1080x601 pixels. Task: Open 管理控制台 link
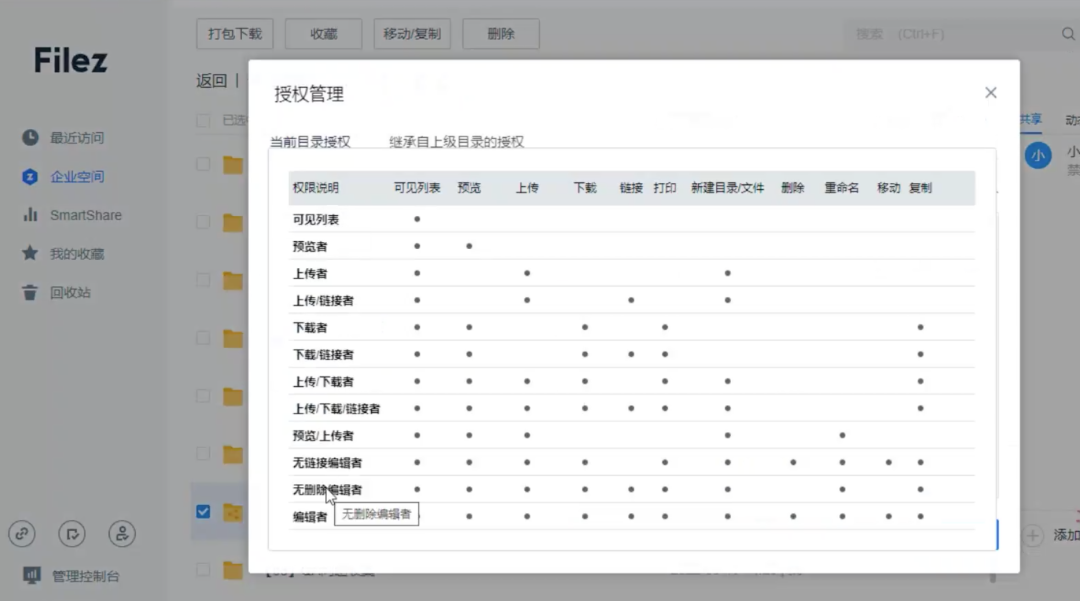85,576
